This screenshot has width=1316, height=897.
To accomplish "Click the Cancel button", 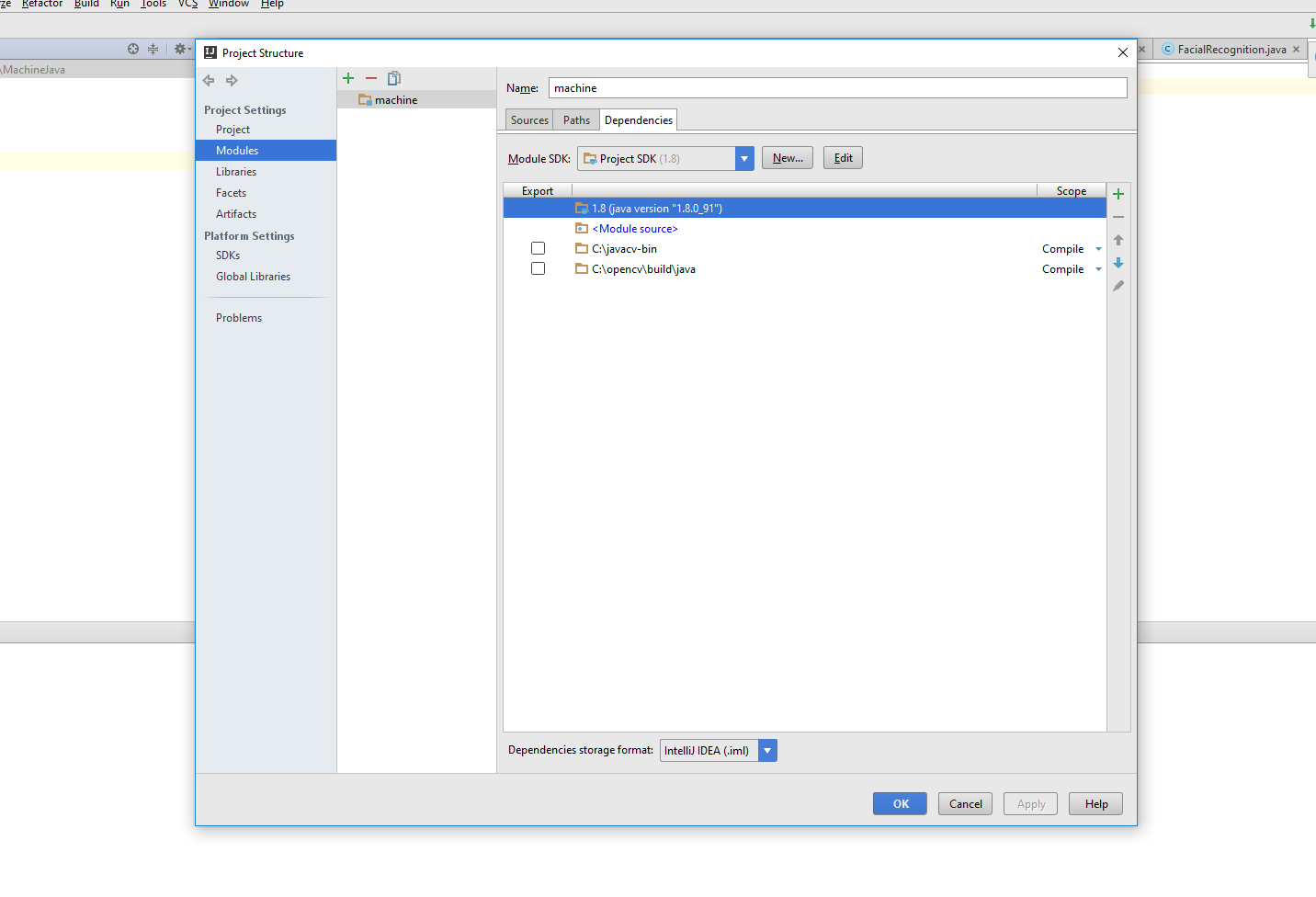I will coord(965,804).
